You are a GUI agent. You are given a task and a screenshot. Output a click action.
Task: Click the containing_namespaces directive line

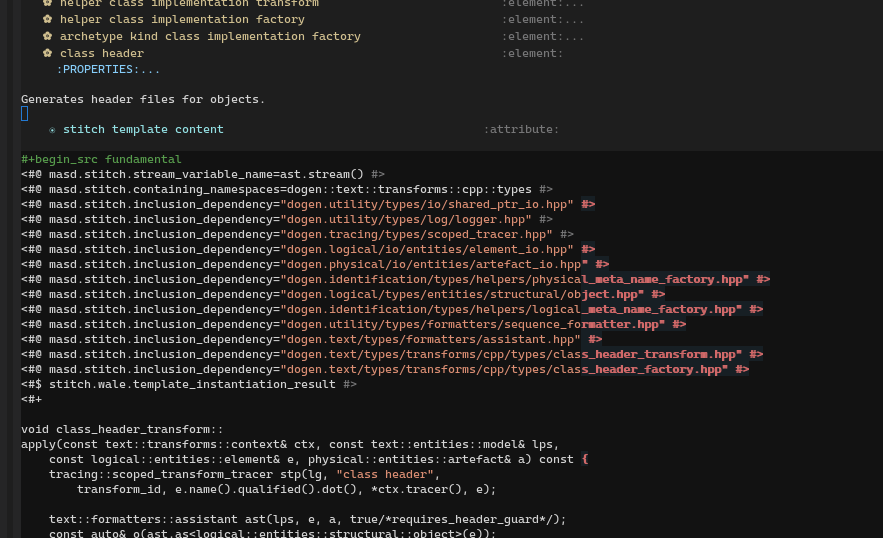(x=287, y=189)
